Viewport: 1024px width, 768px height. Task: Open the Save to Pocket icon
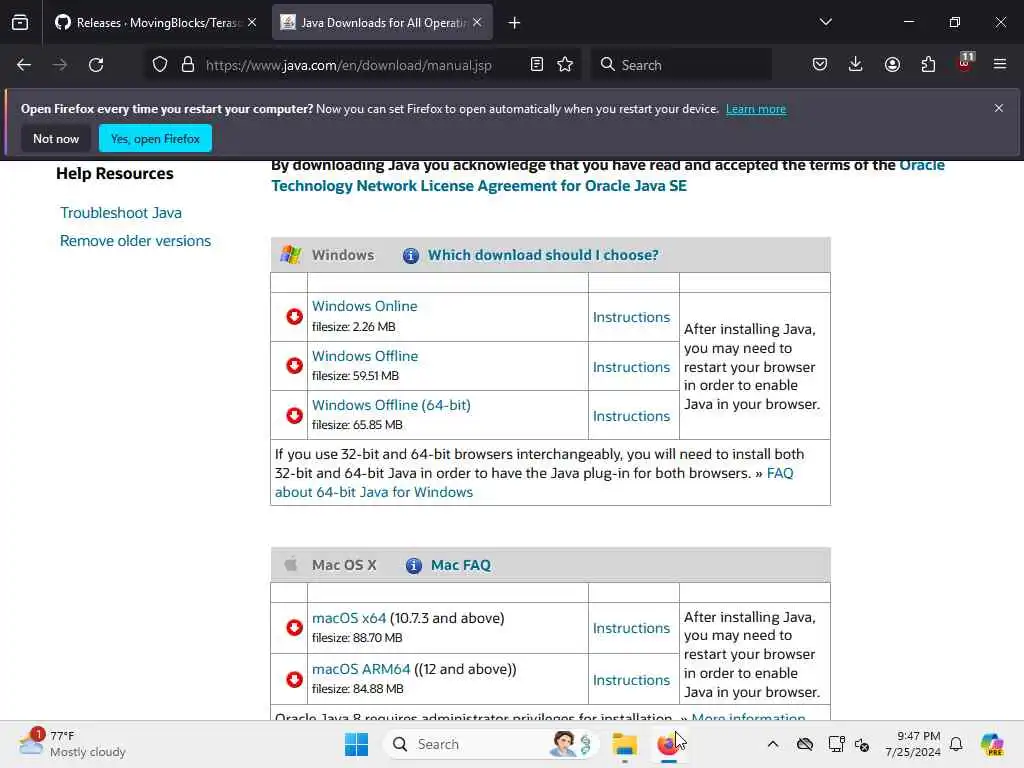pyautogui.click(x=820, y=65)
